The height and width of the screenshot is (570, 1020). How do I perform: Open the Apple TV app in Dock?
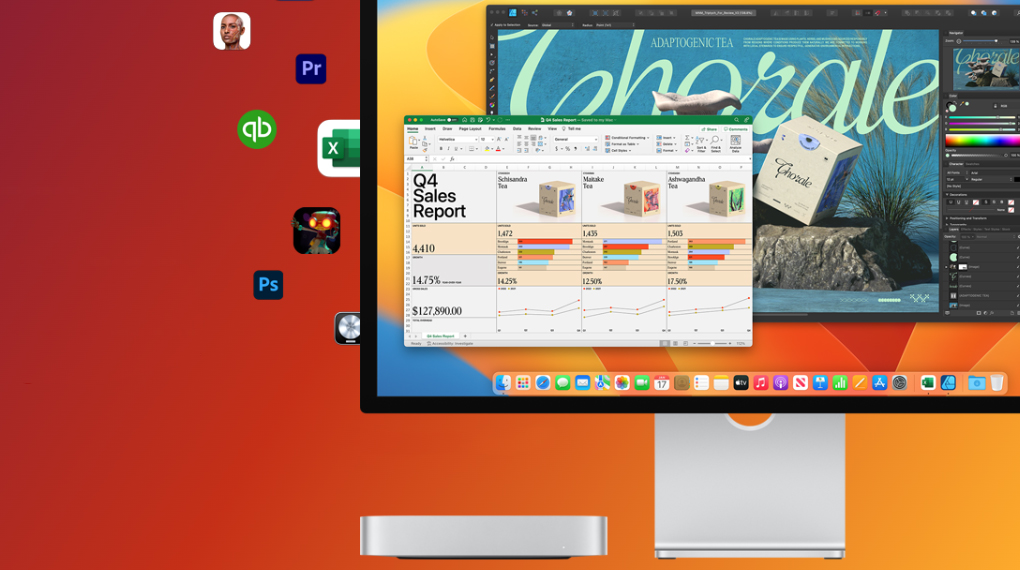tap(741, 383)
